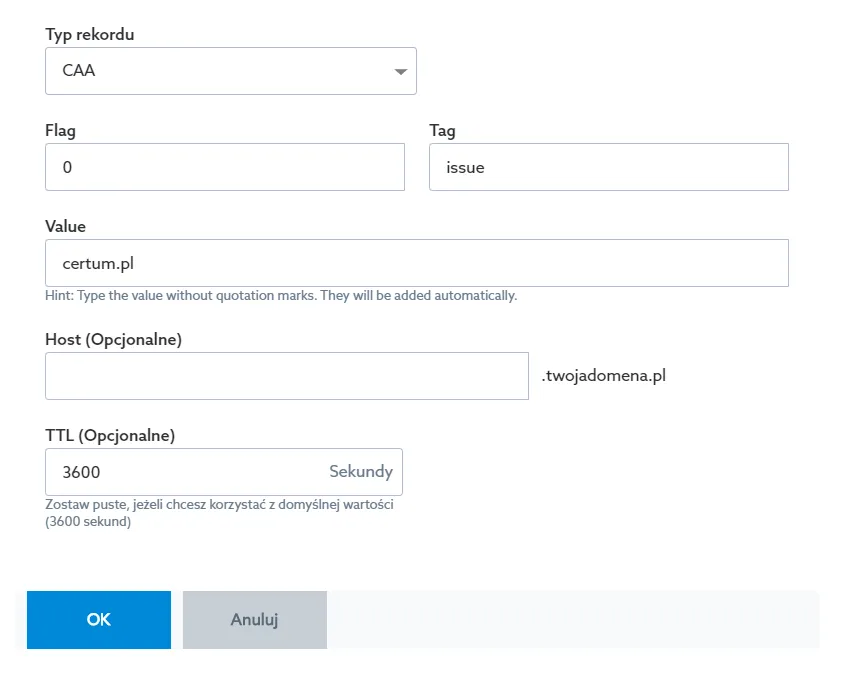Click the Tag field containing issue

click(x=609, y=167)
